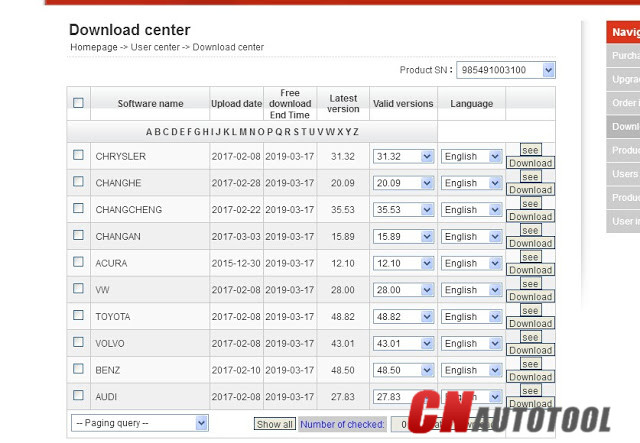Screen dimensions: 640x443
Task: Open Users item in navigation sidebar
Action: 623,174
